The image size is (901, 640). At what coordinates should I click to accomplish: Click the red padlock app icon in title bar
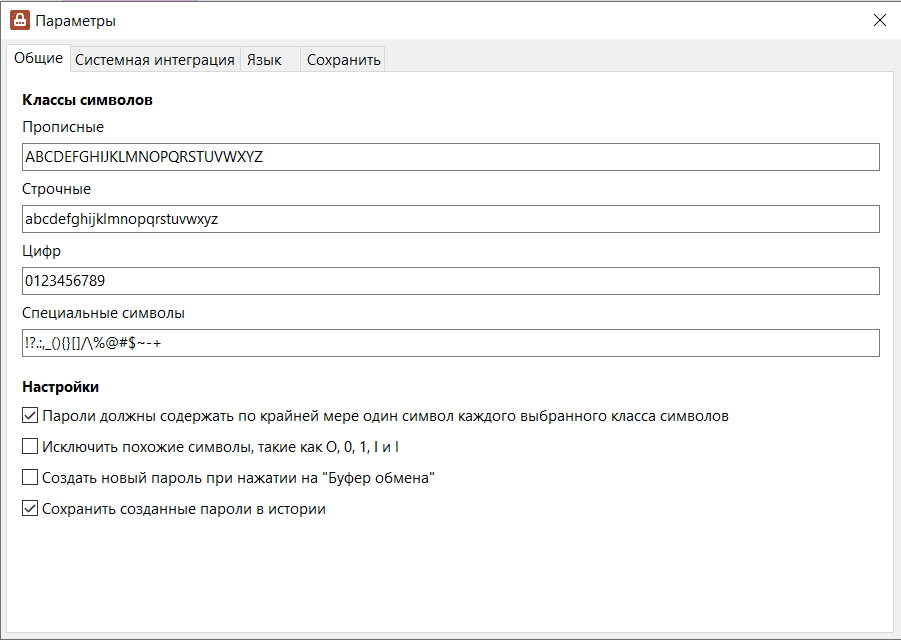(x=19, y=20)
